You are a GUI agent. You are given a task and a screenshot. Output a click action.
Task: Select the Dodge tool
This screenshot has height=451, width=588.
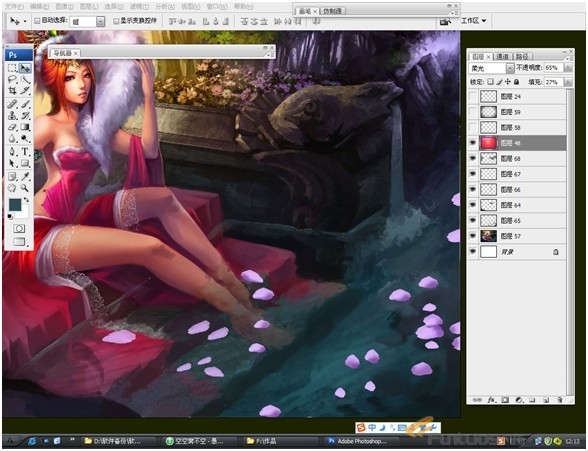pyautogui.click(x=25, y=139)
